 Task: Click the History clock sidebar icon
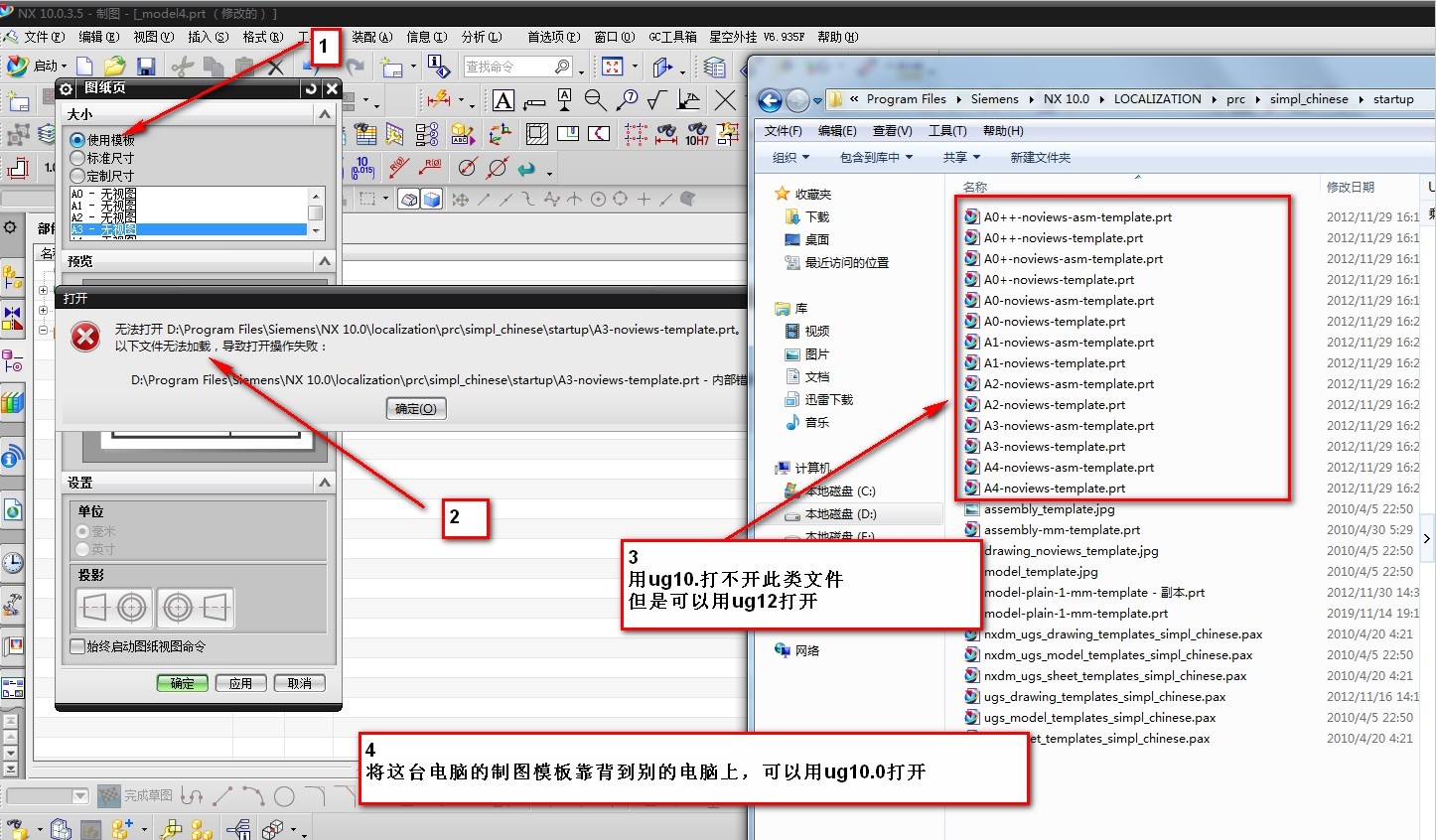click(13, 563)
